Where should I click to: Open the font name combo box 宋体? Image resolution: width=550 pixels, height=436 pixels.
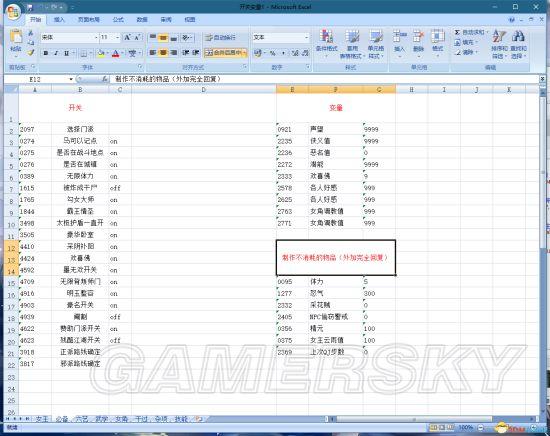(69, 37)
